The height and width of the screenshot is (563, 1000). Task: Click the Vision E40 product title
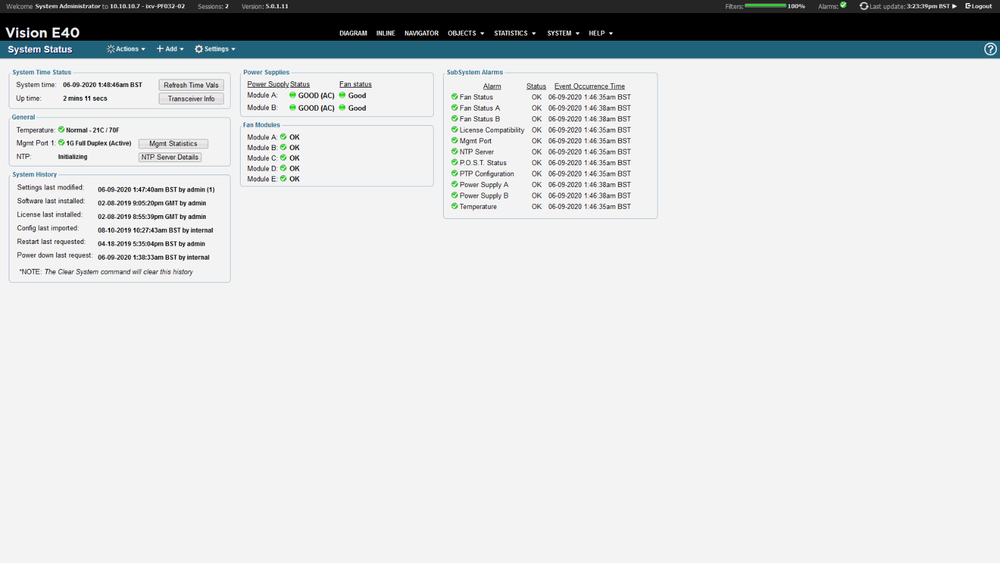coord(42,33)
